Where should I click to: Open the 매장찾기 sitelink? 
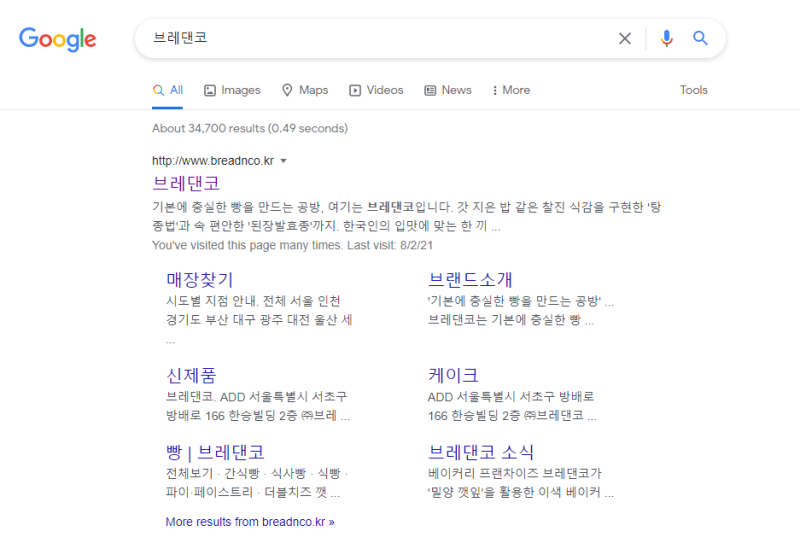pyautogui.click(x=199, y=280)
